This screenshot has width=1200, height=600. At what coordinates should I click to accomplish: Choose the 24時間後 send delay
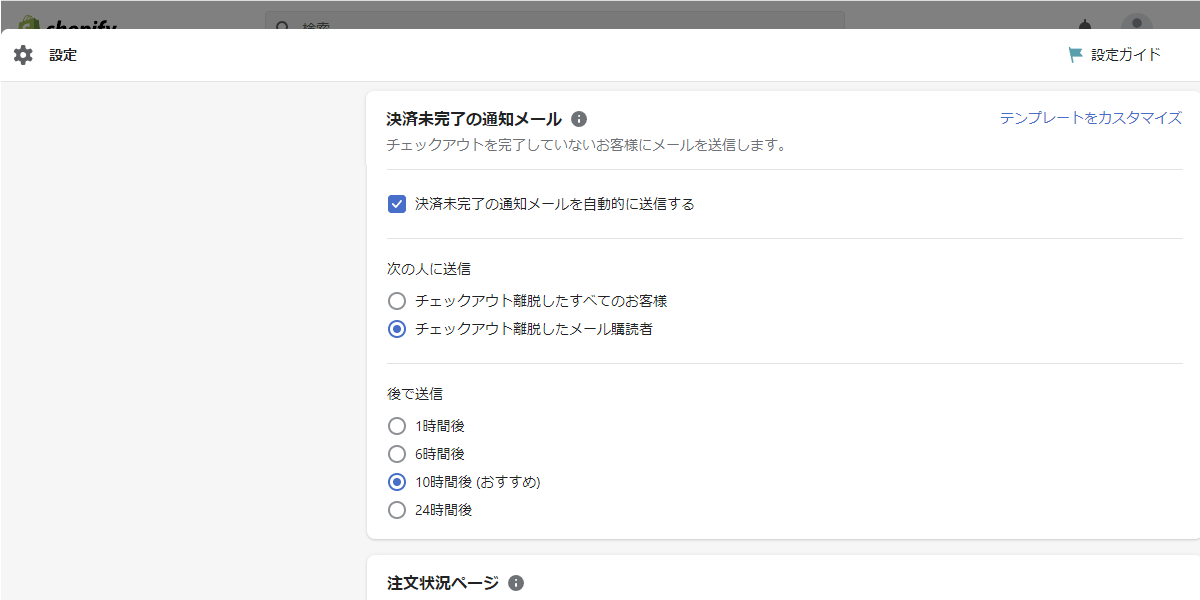tap(397, 510)
